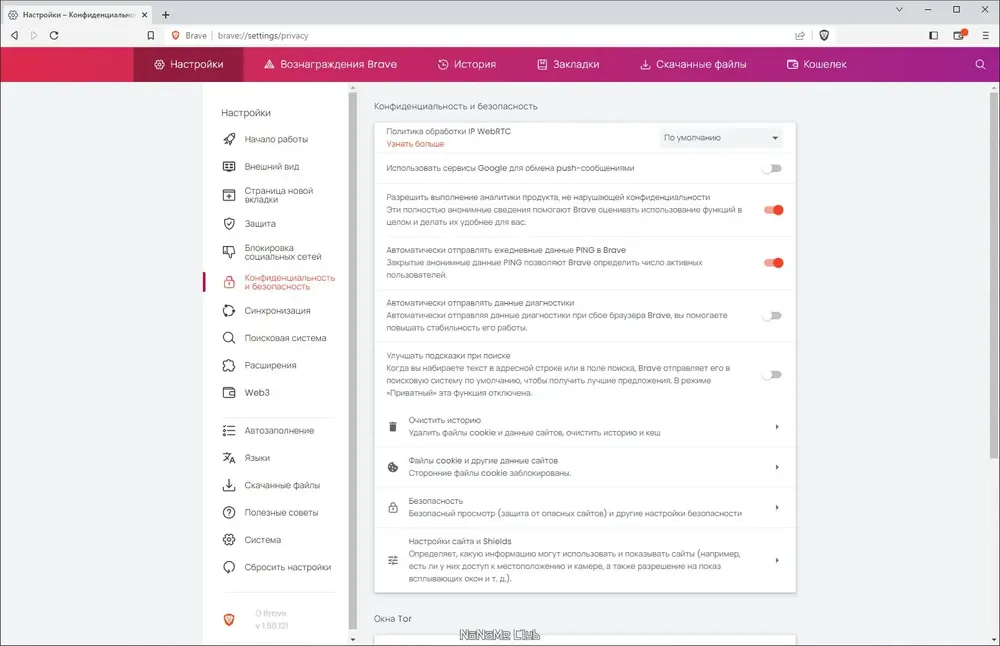Toggle the sidebar panel icon

[934, 36]
